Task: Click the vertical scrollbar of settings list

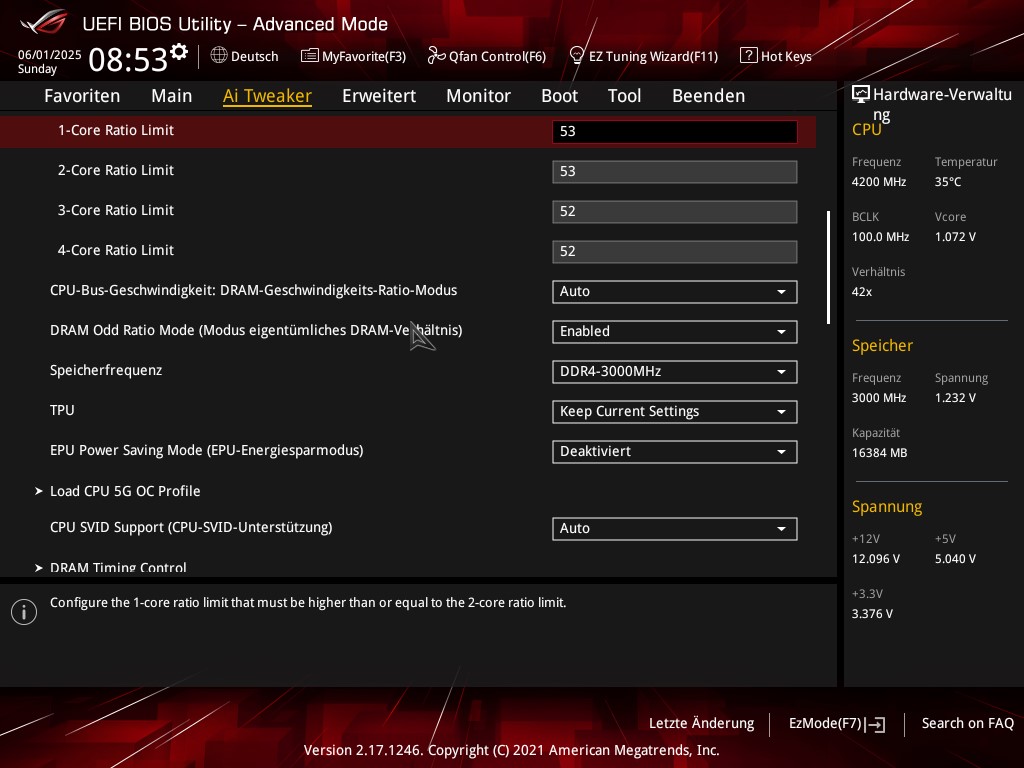Action: pyautogui.click(x=828, y=267)
